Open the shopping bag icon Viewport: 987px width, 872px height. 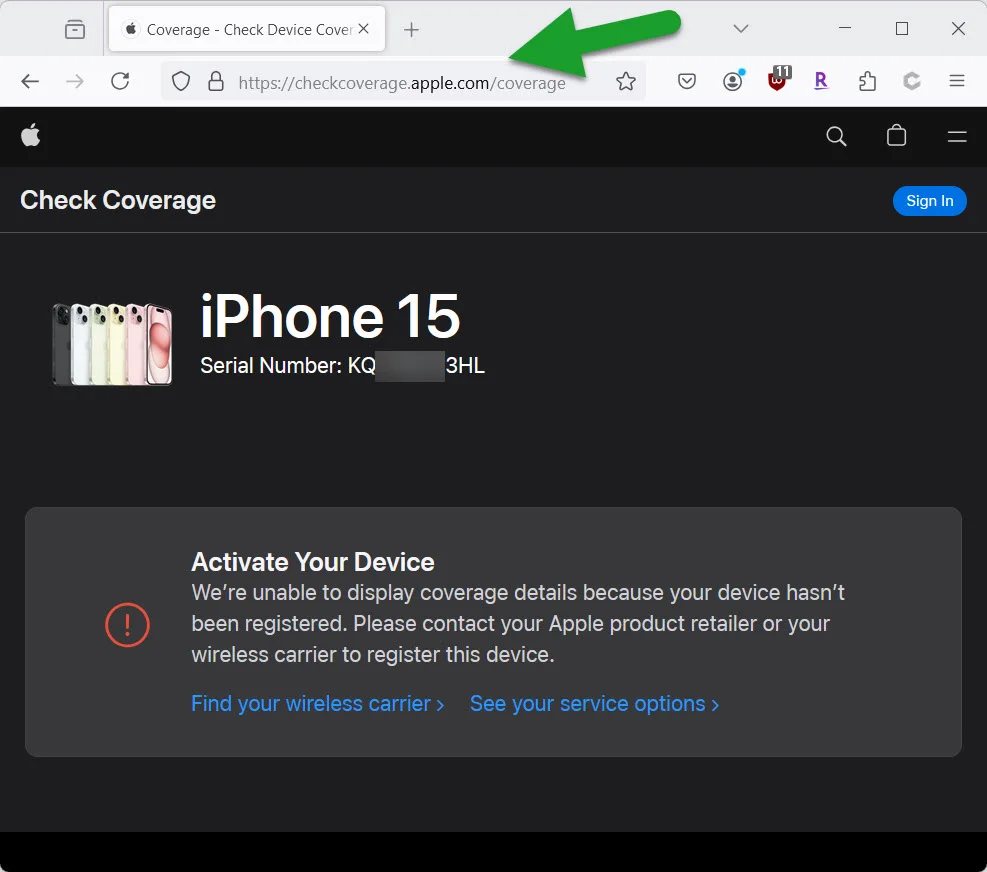896,136
